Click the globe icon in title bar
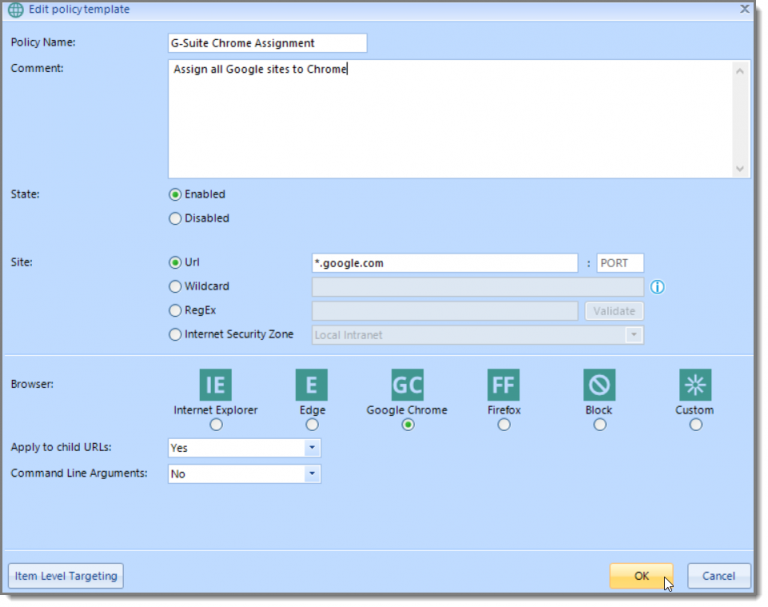Screen dimensions: 768x607 tap(17, 10)
